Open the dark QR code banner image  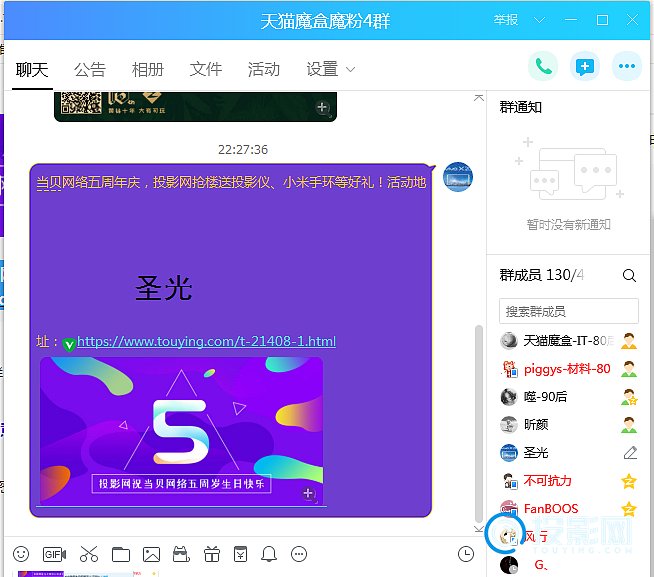point(195,106)
